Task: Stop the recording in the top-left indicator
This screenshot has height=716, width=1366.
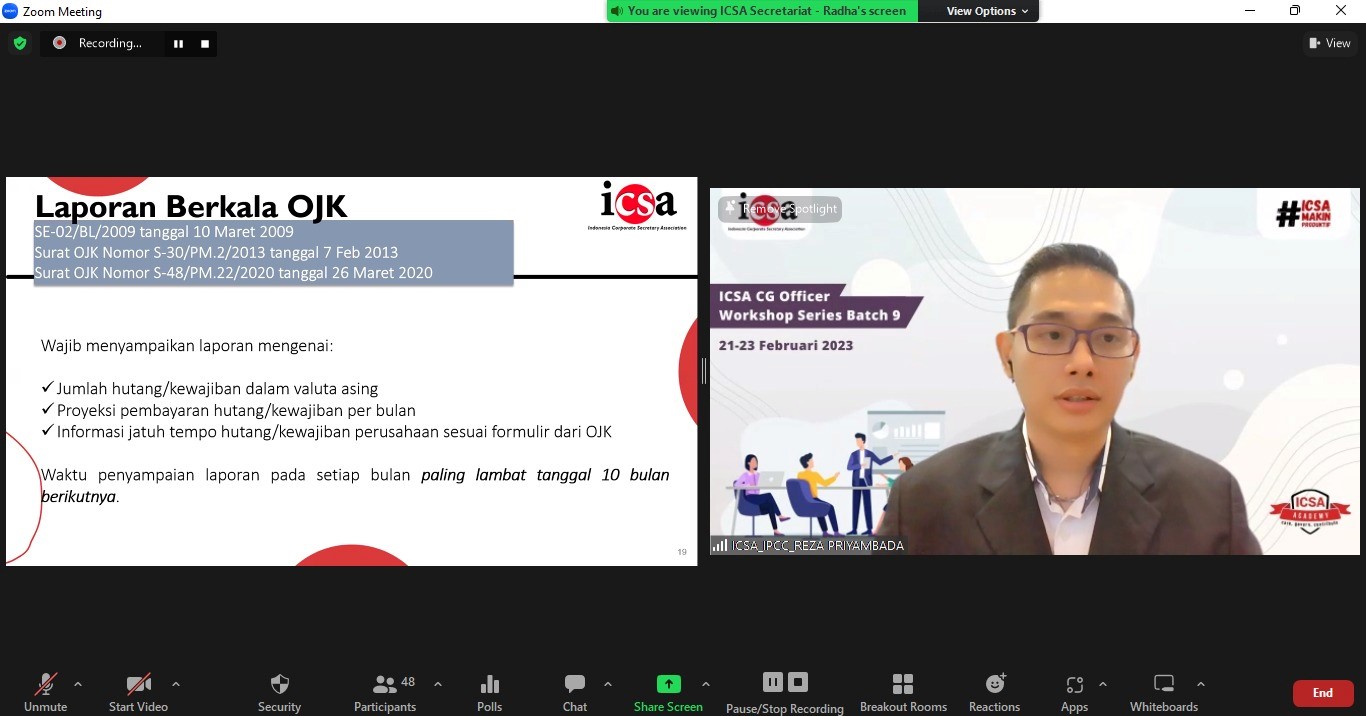Action: (x=205, y=44)
